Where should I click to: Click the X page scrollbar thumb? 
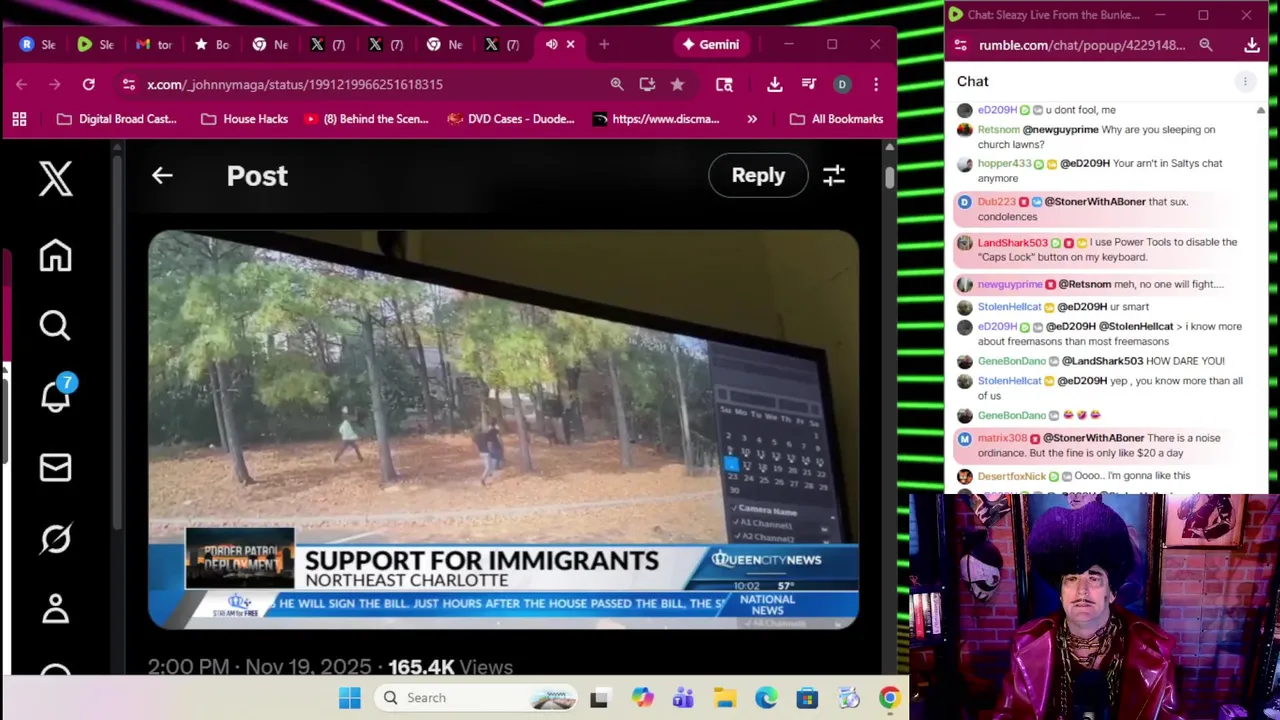889,176
